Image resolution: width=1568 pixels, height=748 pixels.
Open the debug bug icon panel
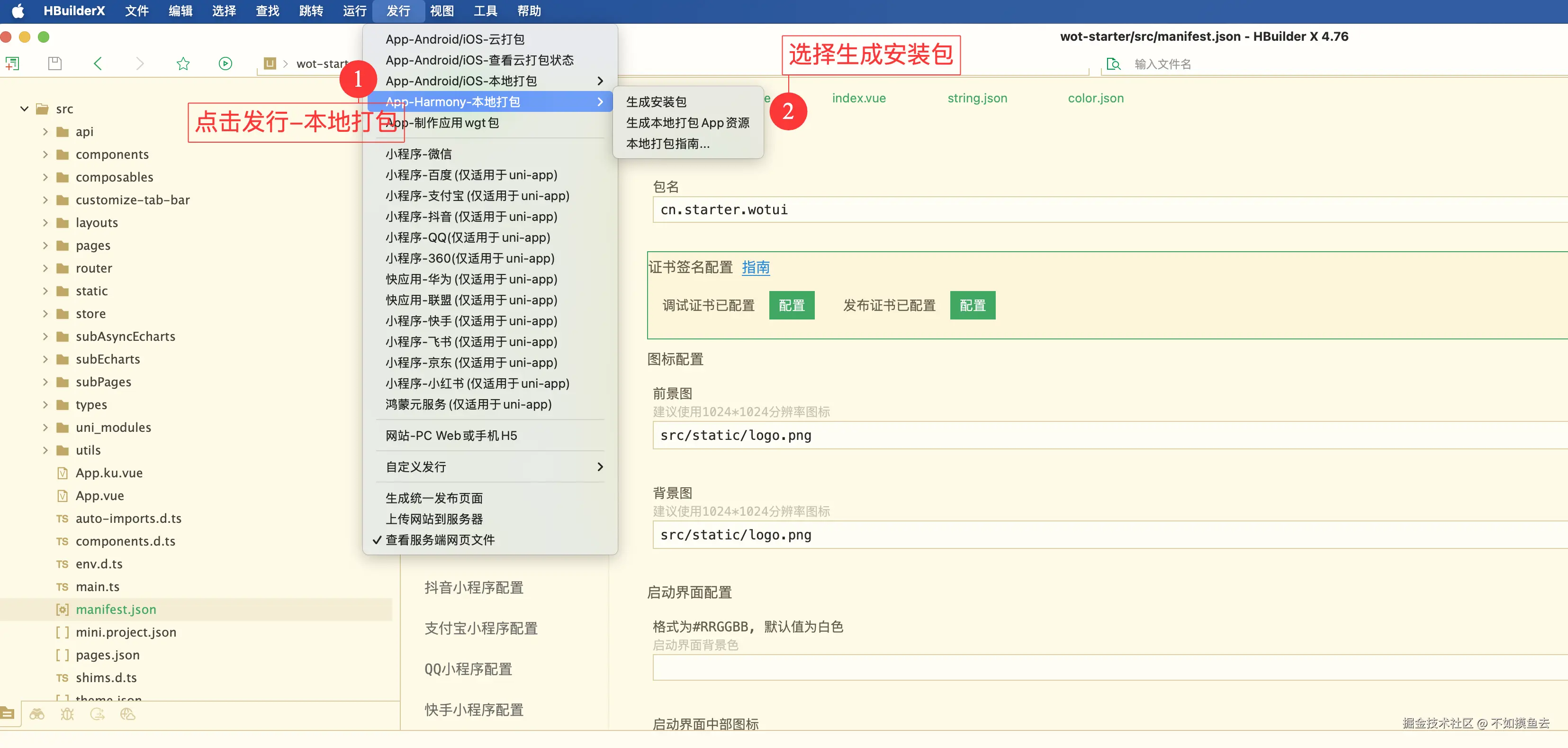(x=67, y=714)
